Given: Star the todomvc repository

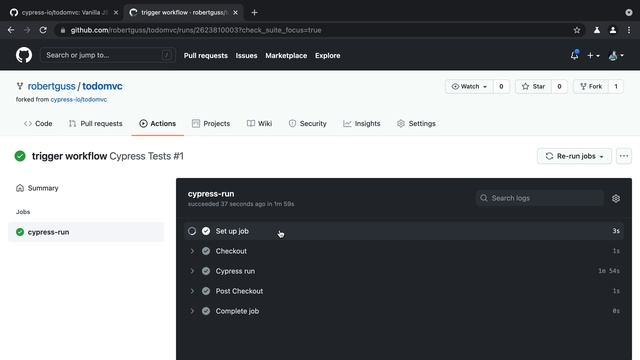Looking at the screenshot, I should pos(533,87).
